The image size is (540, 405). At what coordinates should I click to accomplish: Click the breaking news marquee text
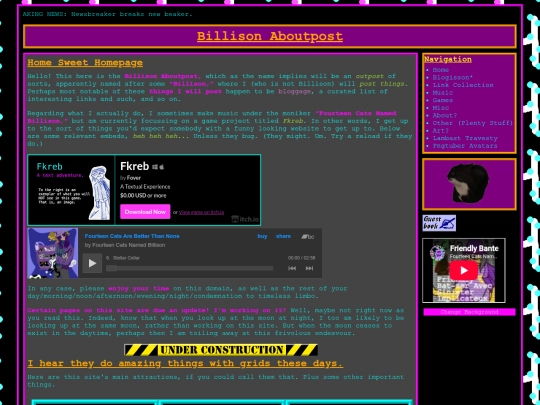[107, 14]
